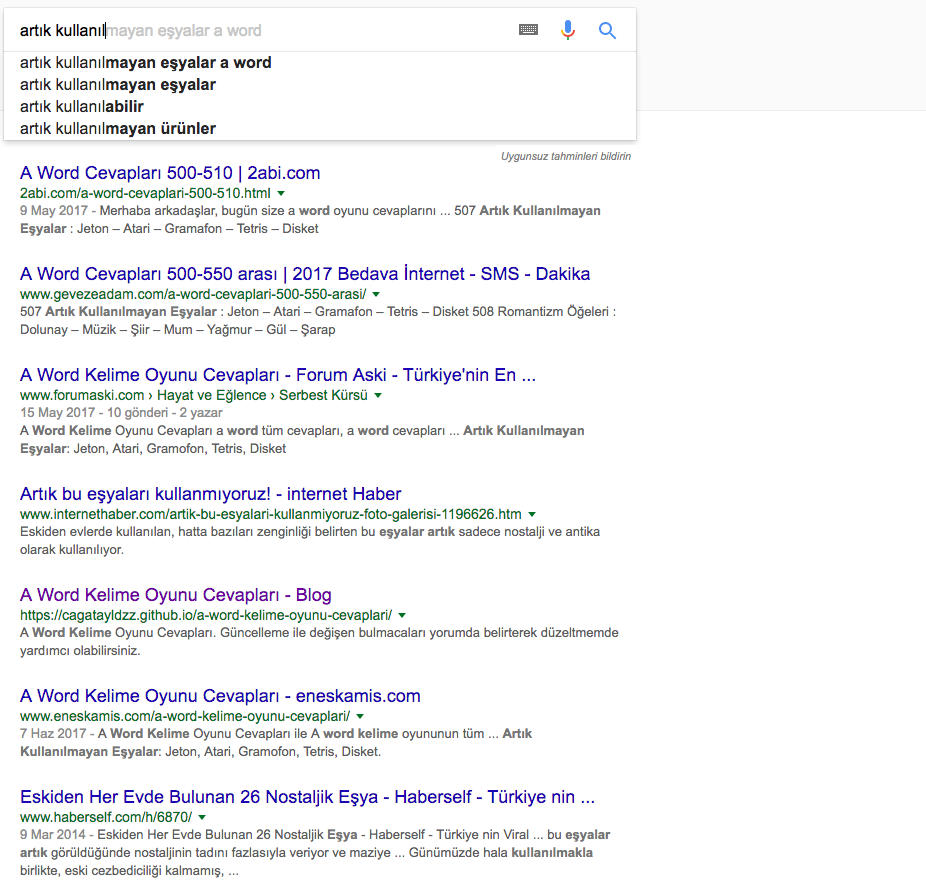Click the '15 May 2017 - 10 gönderi - 2 yazar' line
Screen dimensions: 926x886
[x=121, y=412]
